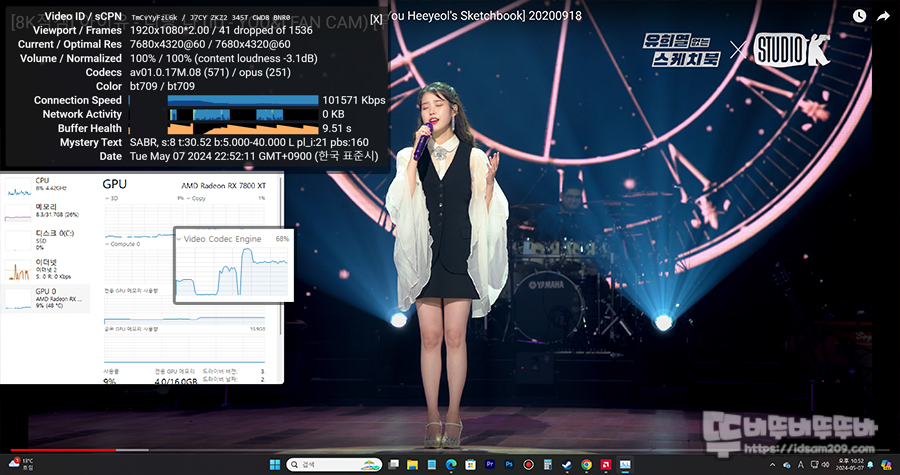
Task: Select 메모리 in Task Manager sidebar
Action: point(46,211)
